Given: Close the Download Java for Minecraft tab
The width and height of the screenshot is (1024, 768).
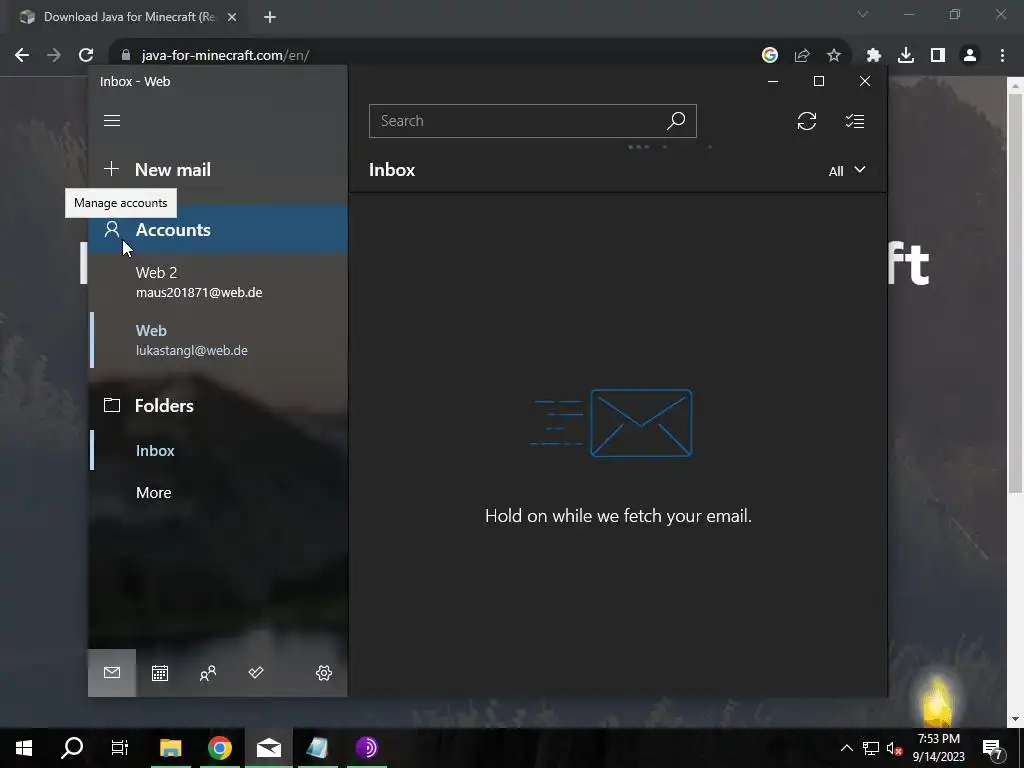Looking at the screenshot, I should (232, 17).
